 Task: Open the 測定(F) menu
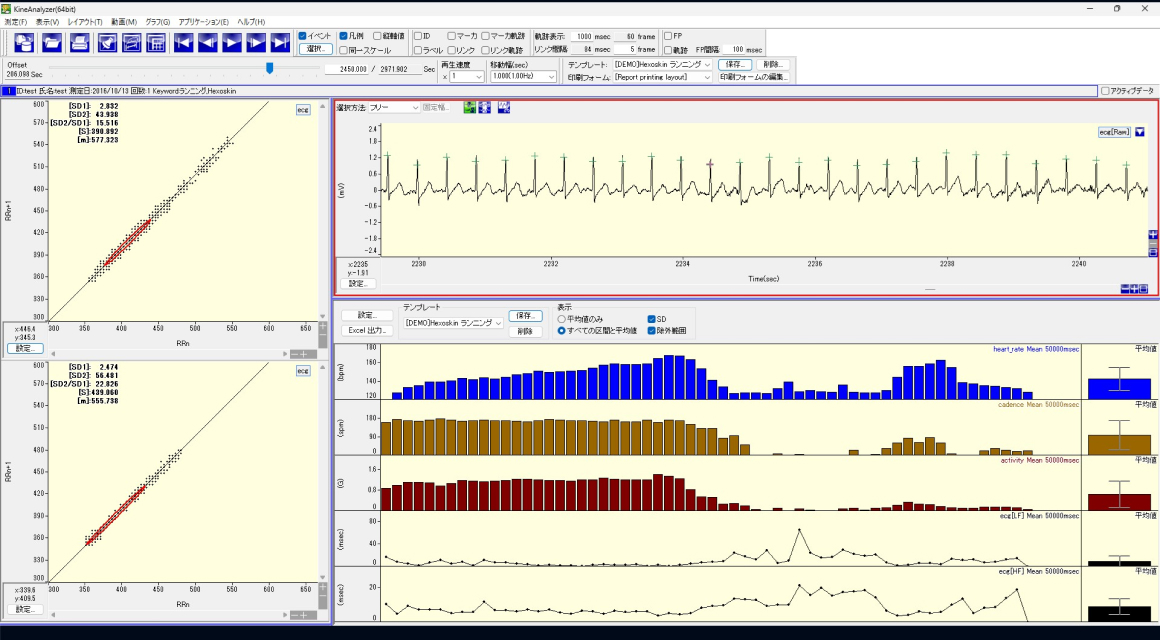click(x=15, y=22)
